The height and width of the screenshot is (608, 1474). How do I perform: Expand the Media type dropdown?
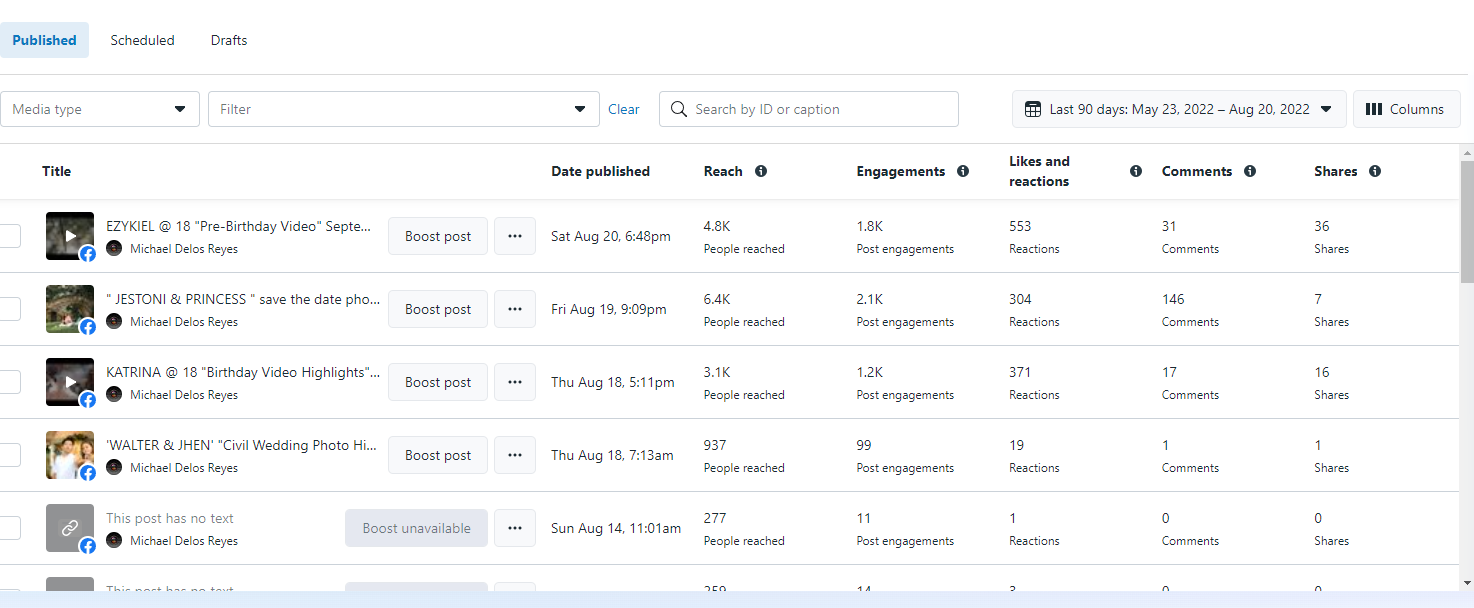(100, 109)
